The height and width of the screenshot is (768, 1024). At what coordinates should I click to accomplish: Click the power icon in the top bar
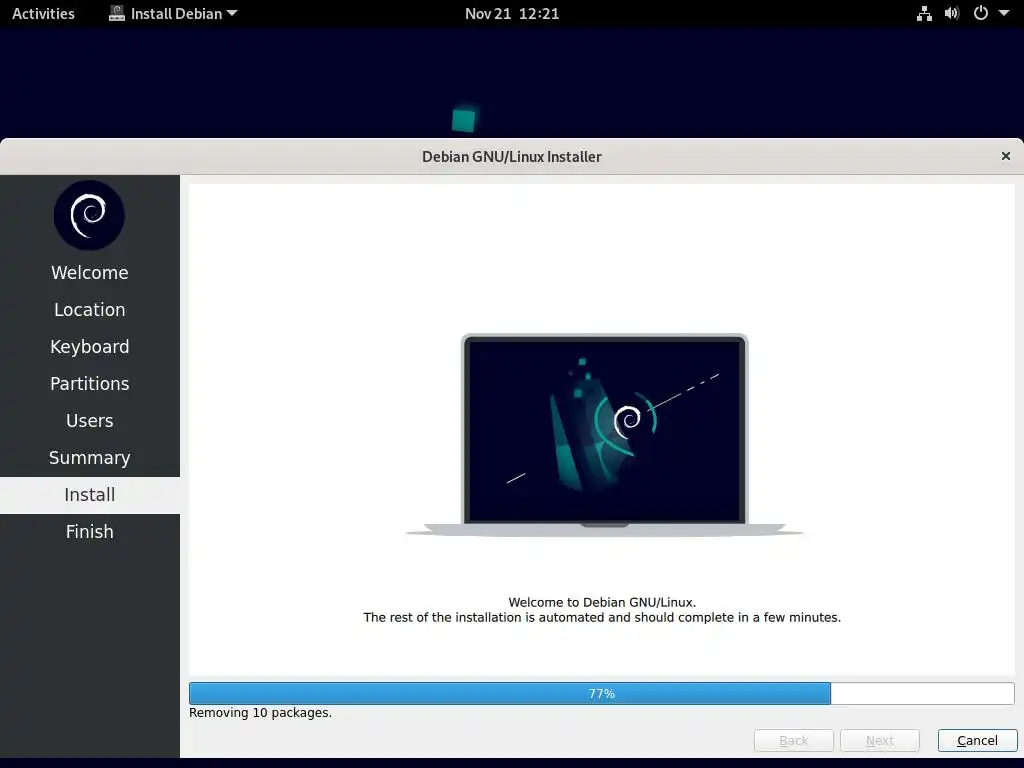[981, 14]
